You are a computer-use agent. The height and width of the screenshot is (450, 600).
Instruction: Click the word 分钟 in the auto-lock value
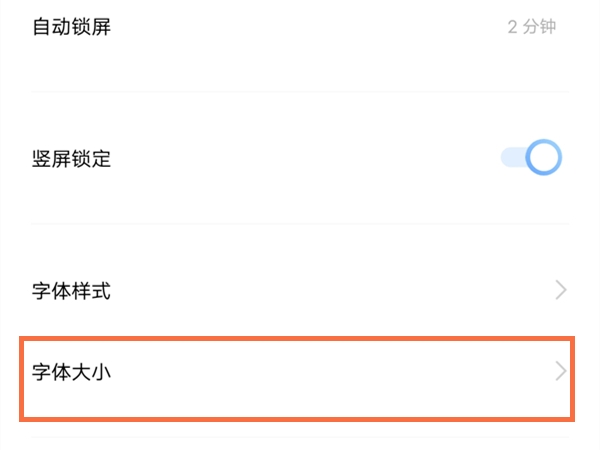coord(541,27)
